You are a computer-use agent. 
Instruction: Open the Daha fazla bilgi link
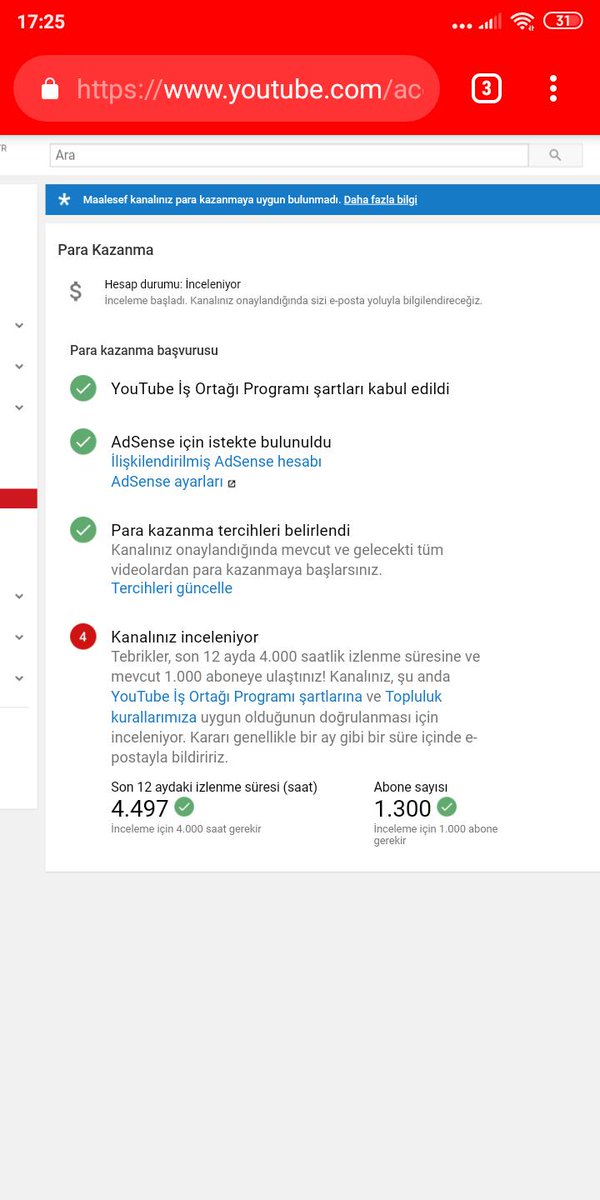[x=380, y=200]
